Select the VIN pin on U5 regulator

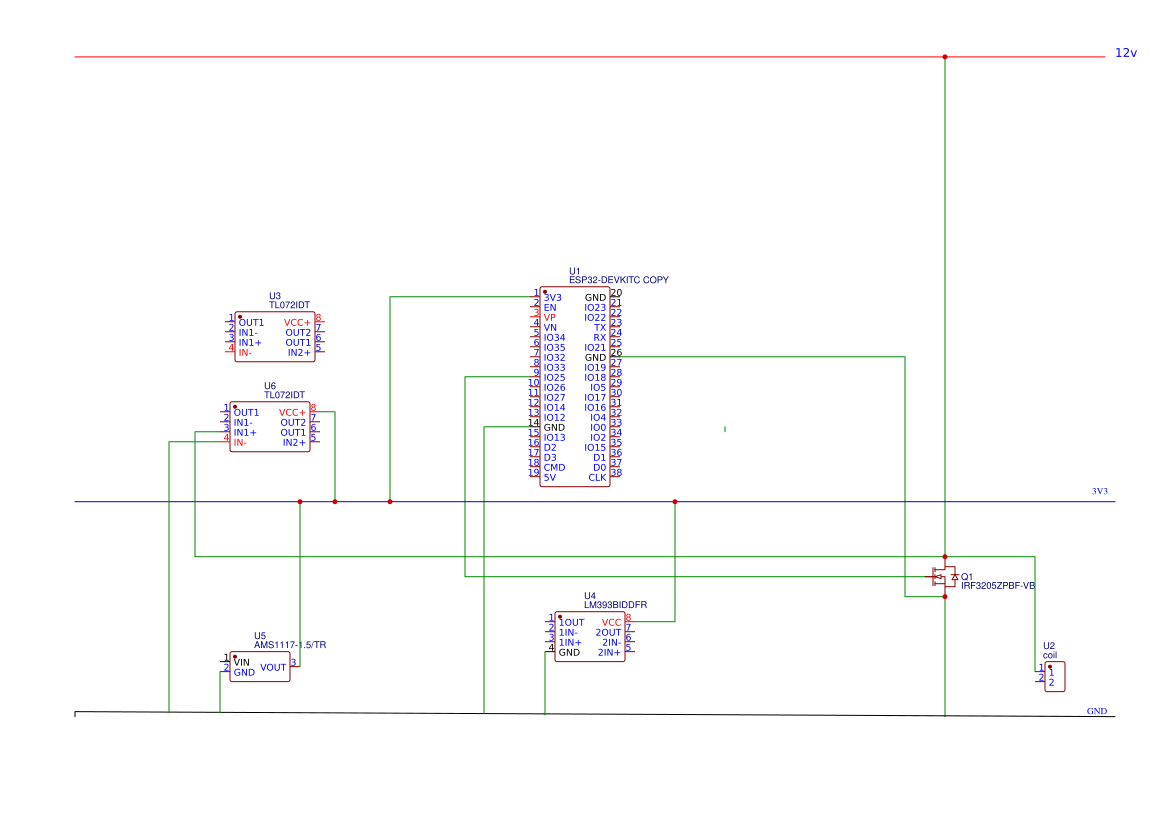click(x=242, y=662)
